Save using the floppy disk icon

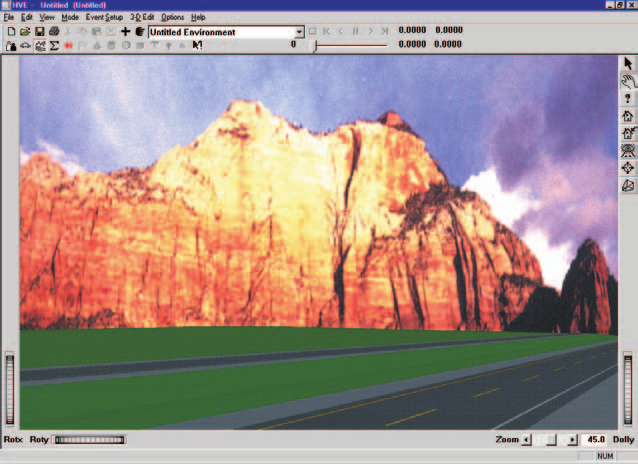[x=39, y=31]
